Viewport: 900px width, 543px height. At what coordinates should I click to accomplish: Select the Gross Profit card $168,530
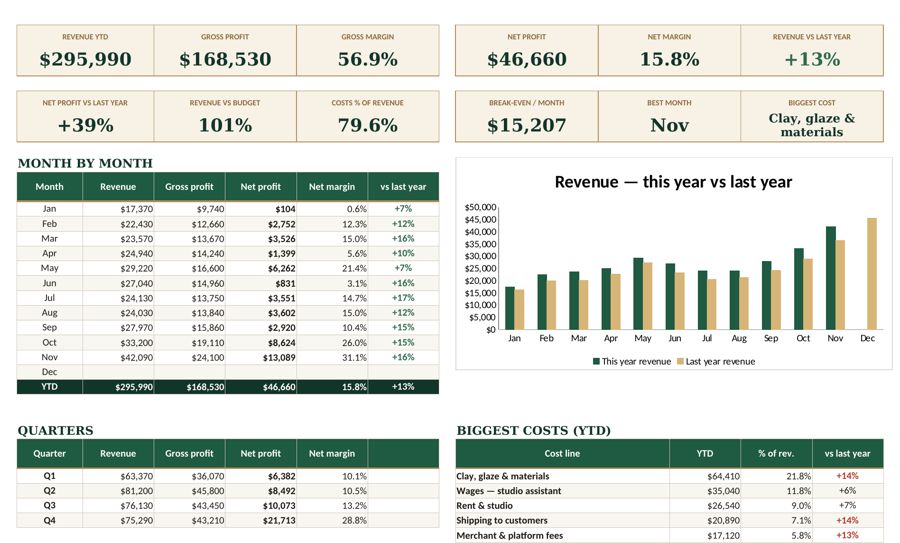(x=225, y=59)
